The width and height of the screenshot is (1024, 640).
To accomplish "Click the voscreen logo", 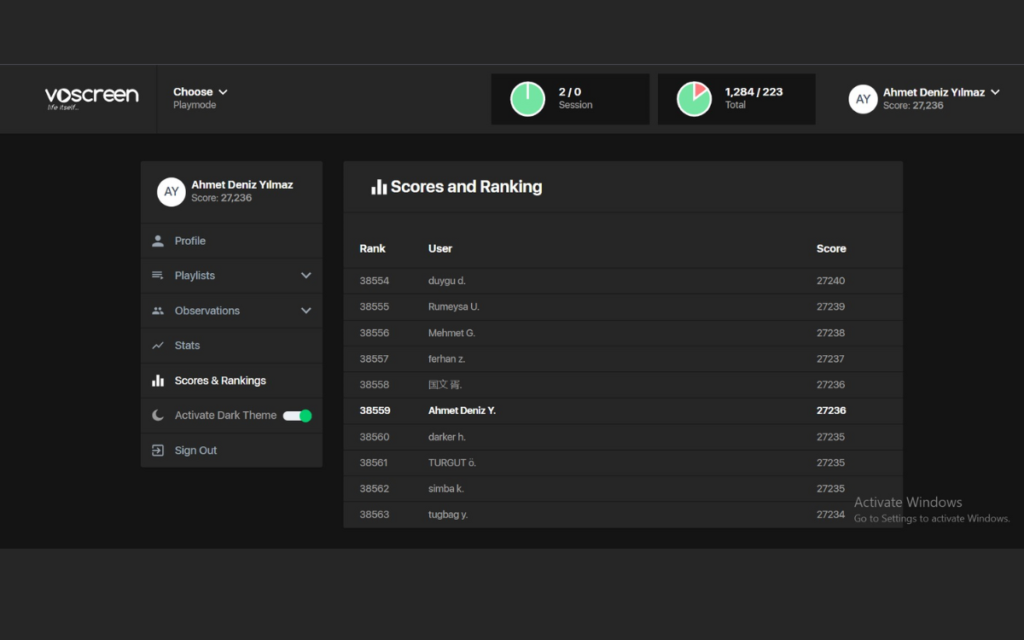I will click(x=91, y=98).
